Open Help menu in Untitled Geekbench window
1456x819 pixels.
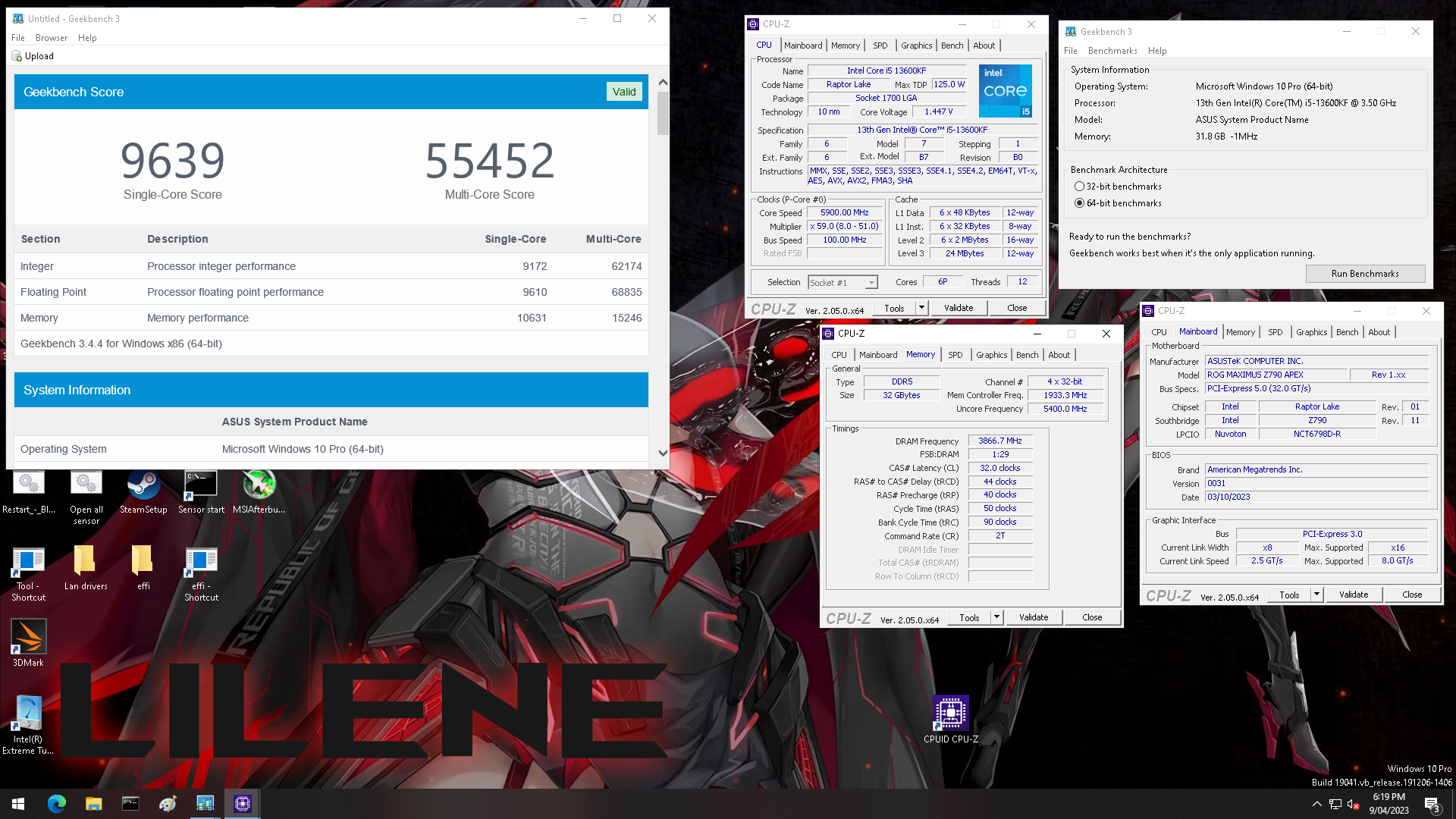click(x=87, y=38)
